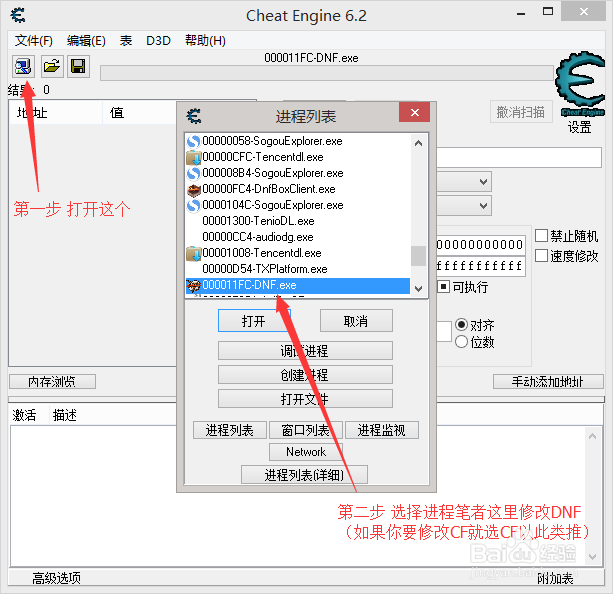Click address table scroll down arrow
This screenshot has width=613, height=594.
593,556
